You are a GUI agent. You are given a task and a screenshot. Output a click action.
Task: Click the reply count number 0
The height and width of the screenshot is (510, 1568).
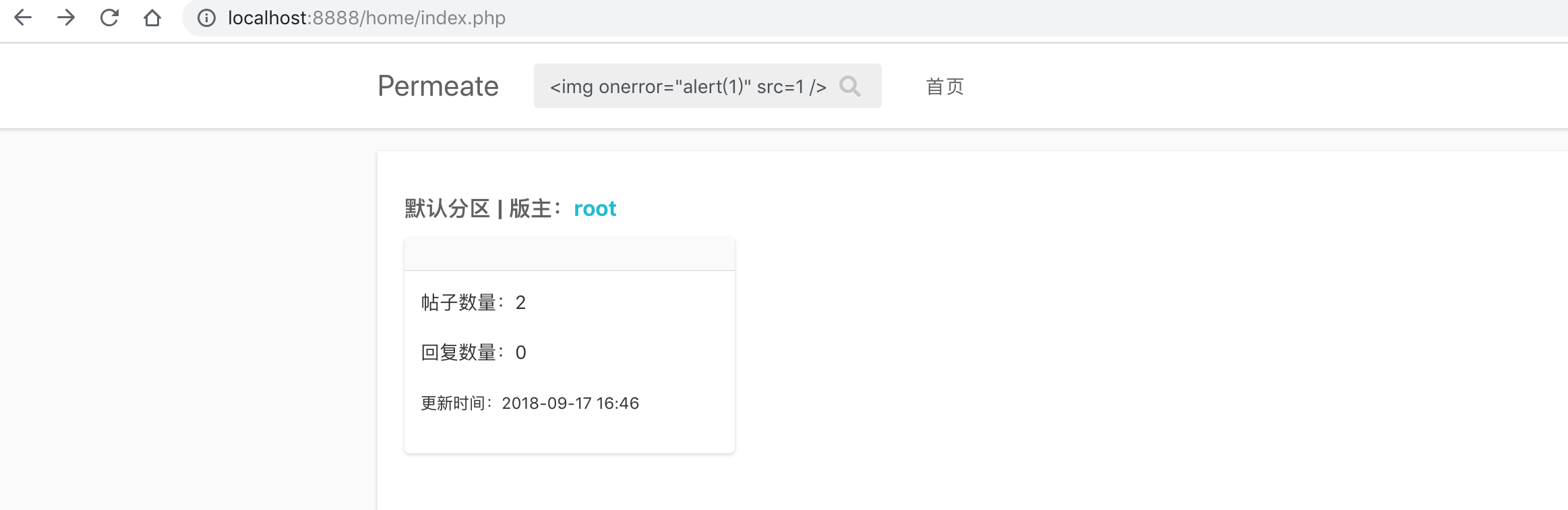click(x=520, y=353)
